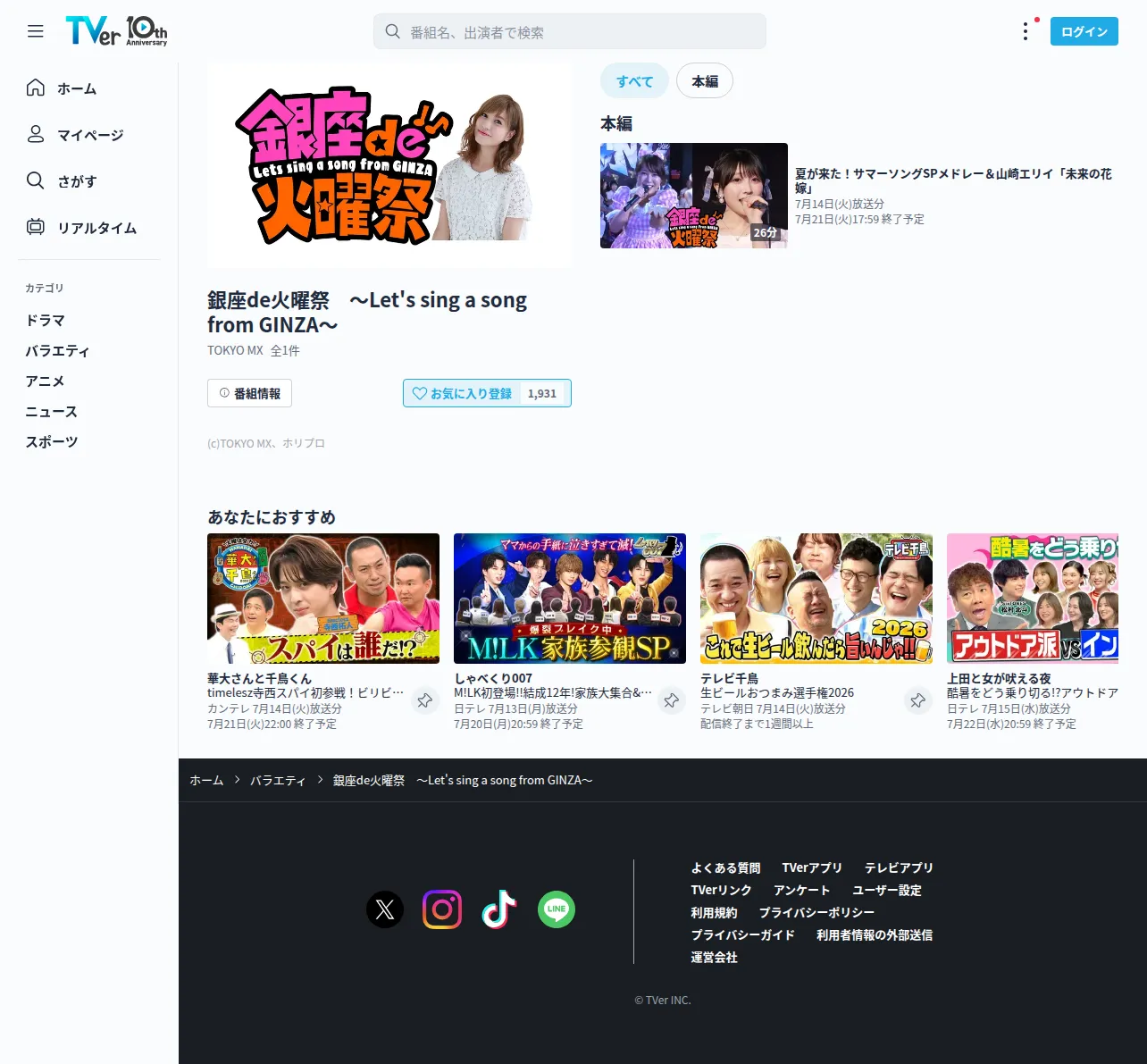Open the ドラマ category
This screenshot has height=1064, width=1147.
coord(45,320)
